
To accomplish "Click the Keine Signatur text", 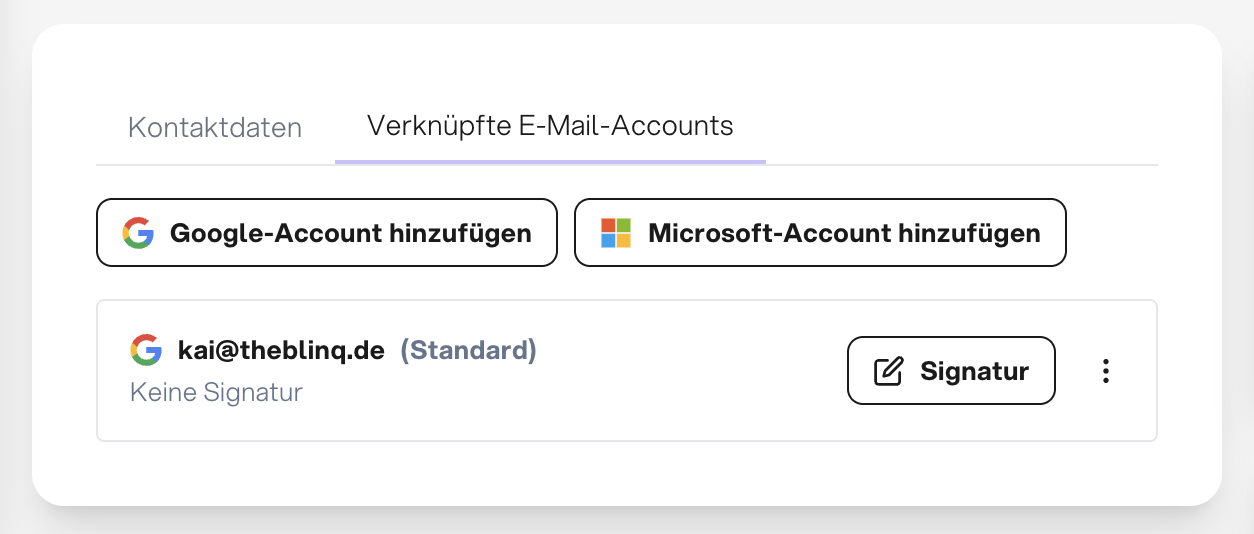I will click(x=216, y=392).
